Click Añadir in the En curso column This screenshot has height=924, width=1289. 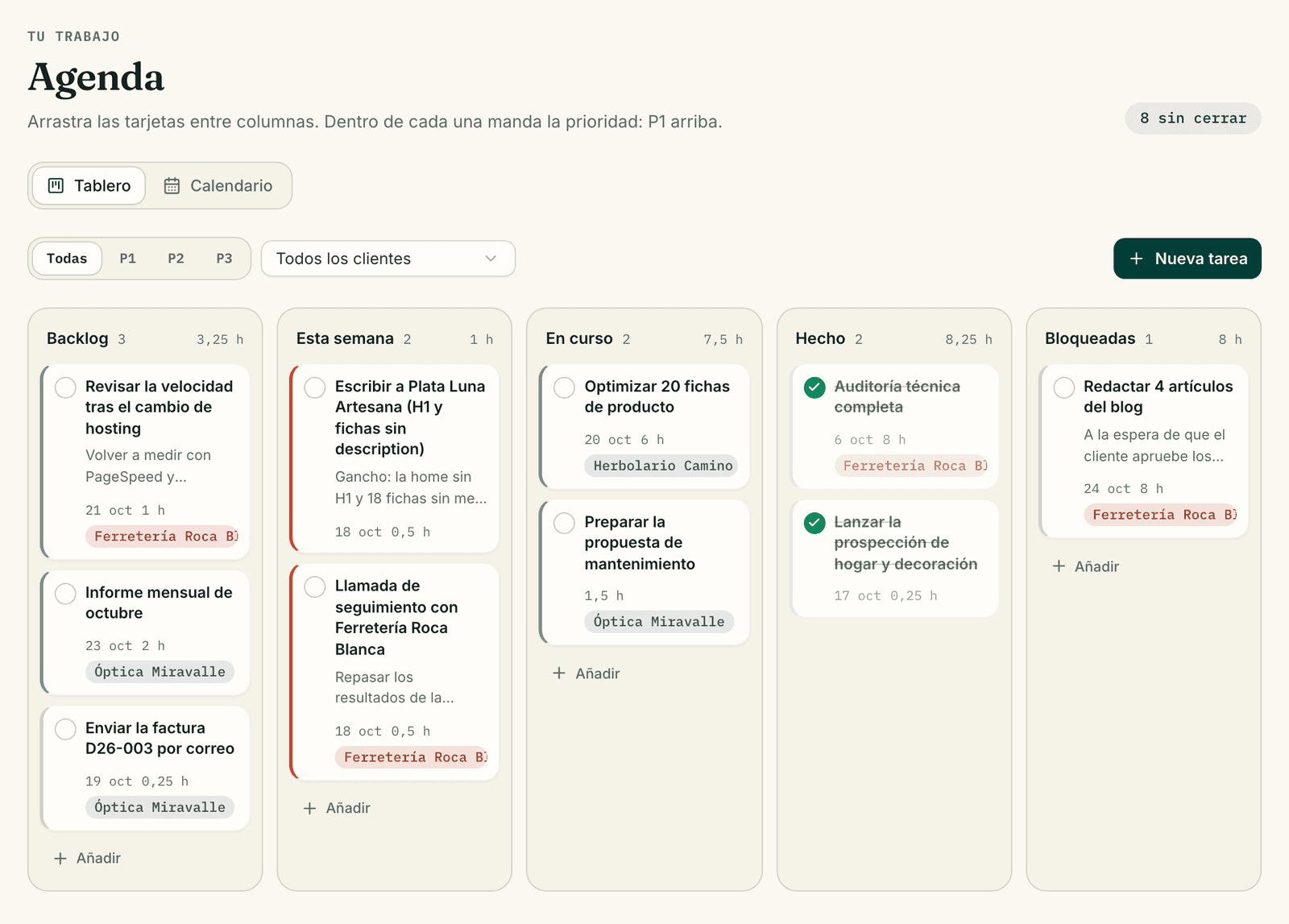pyautogui.click(x=586, y=673)
